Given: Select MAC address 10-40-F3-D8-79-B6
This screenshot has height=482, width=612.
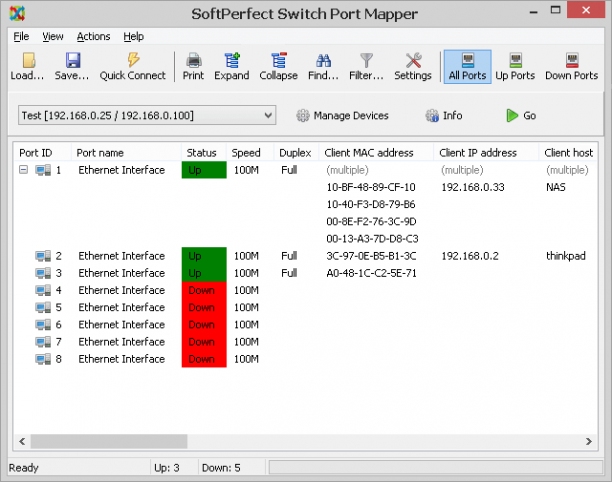Looking at the screenshot, I should pos(371,205).
